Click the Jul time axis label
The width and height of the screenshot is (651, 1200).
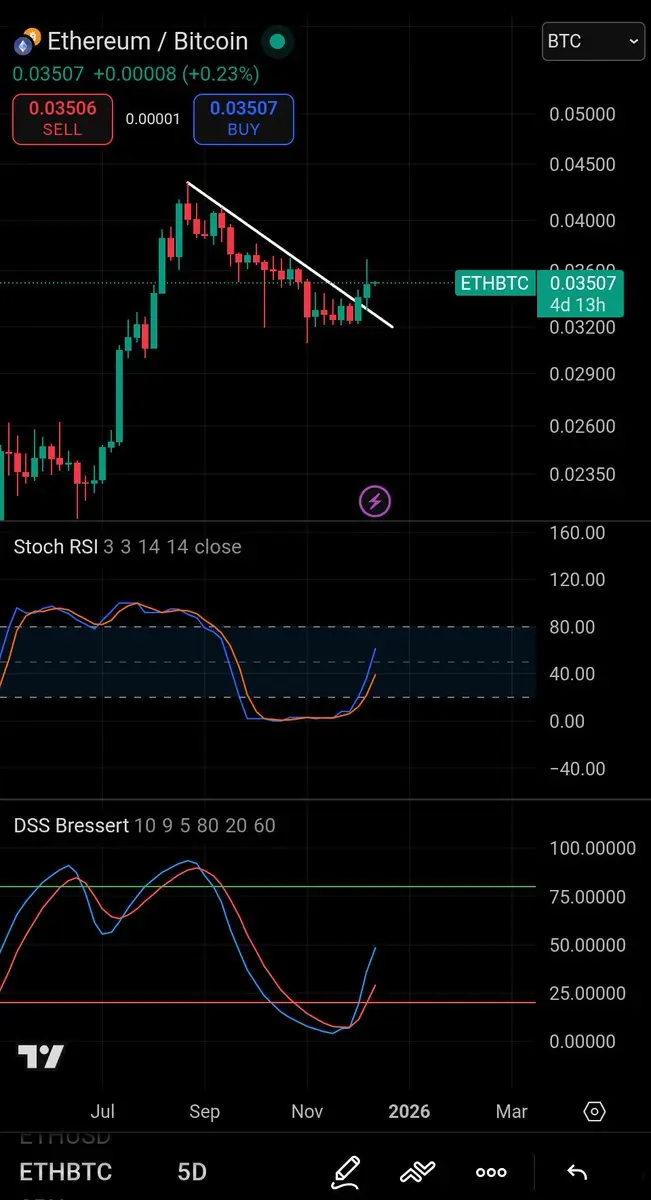coord(102,1111)
